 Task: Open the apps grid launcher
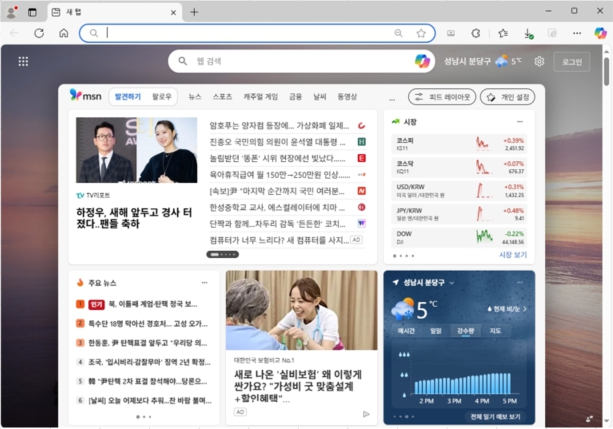(x=23, y=61)
